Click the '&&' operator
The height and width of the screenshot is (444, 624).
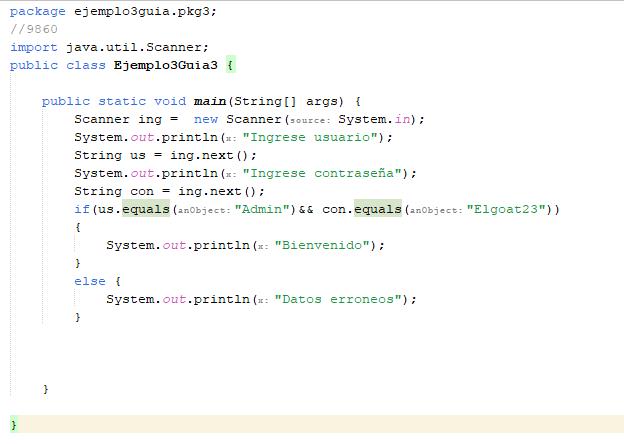[x=306, y=209]
